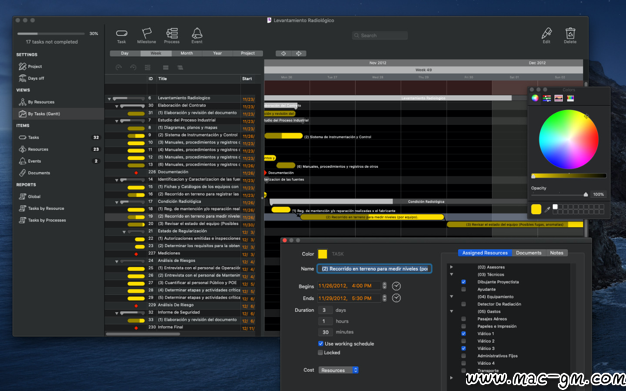The image size is (626, 391).
Task: Collapse the Elaboración del Contrato group
Action: coord(117,106)
